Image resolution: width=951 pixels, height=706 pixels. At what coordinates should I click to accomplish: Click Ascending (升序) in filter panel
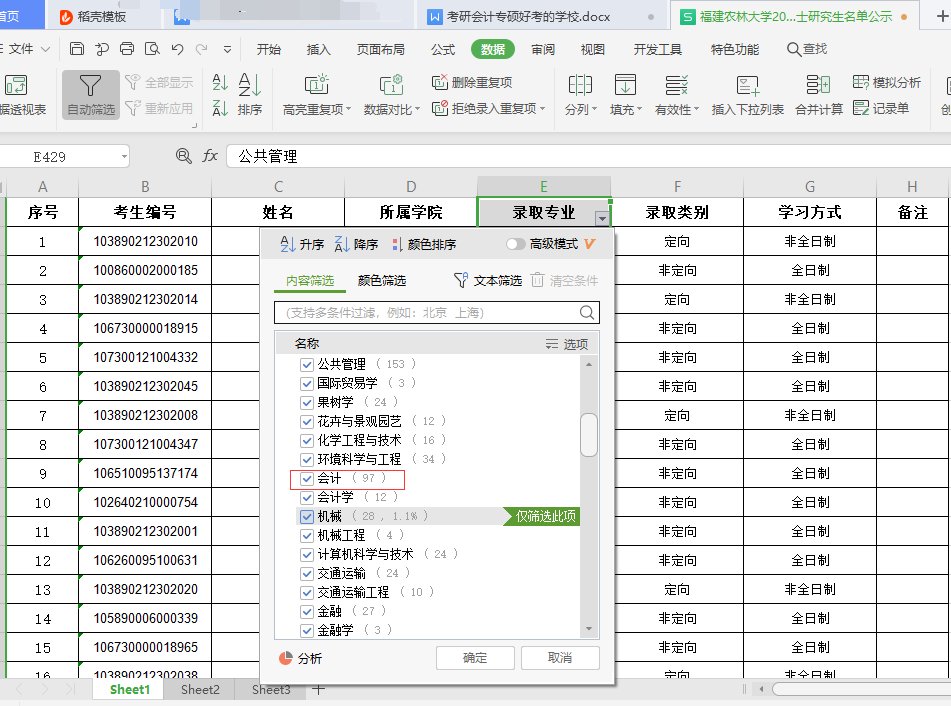click(x=302, y=244)
